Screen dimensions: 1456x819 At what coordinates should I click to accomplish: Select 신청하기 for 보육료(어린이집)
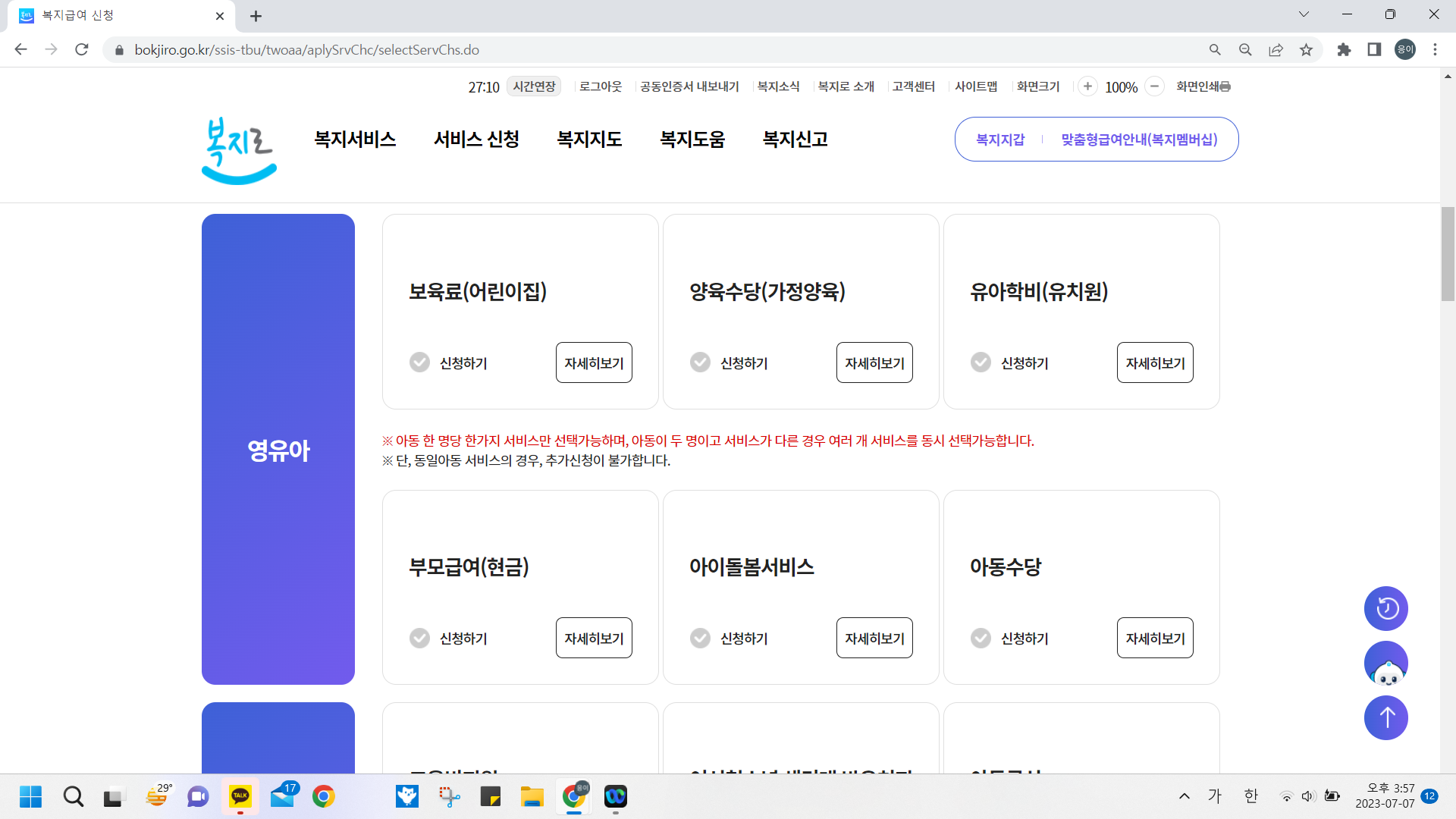pos(420,362)
